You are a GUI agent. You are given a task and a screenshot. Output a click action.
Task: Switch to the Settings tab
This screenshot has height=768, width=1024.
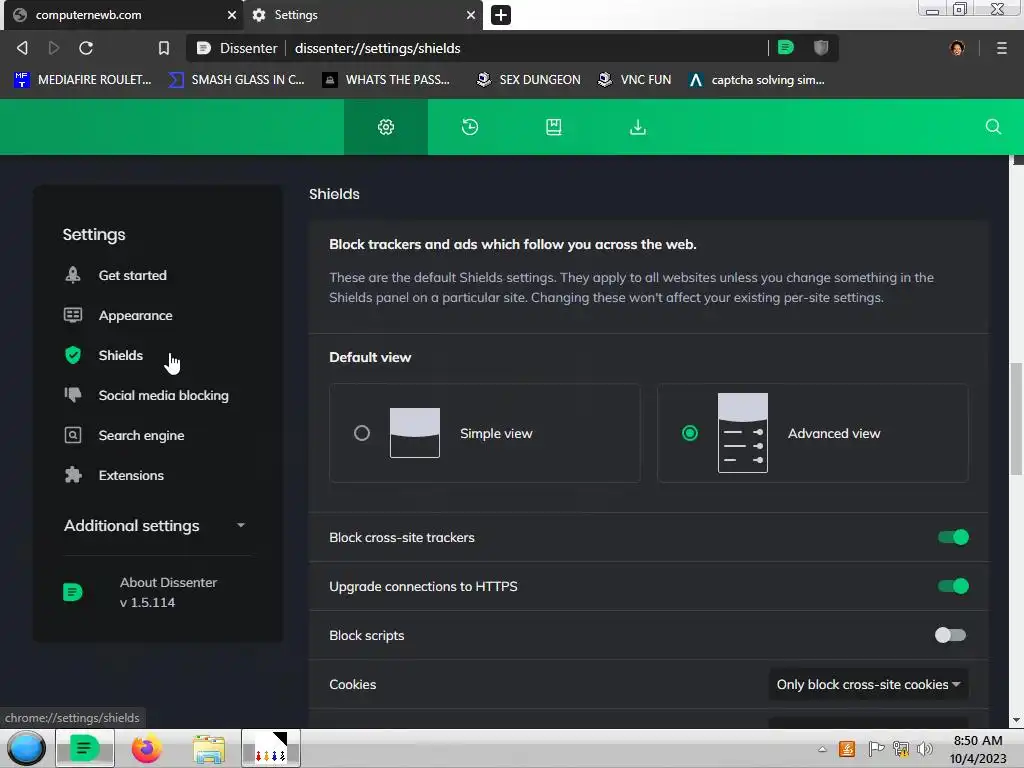[363, 15]
